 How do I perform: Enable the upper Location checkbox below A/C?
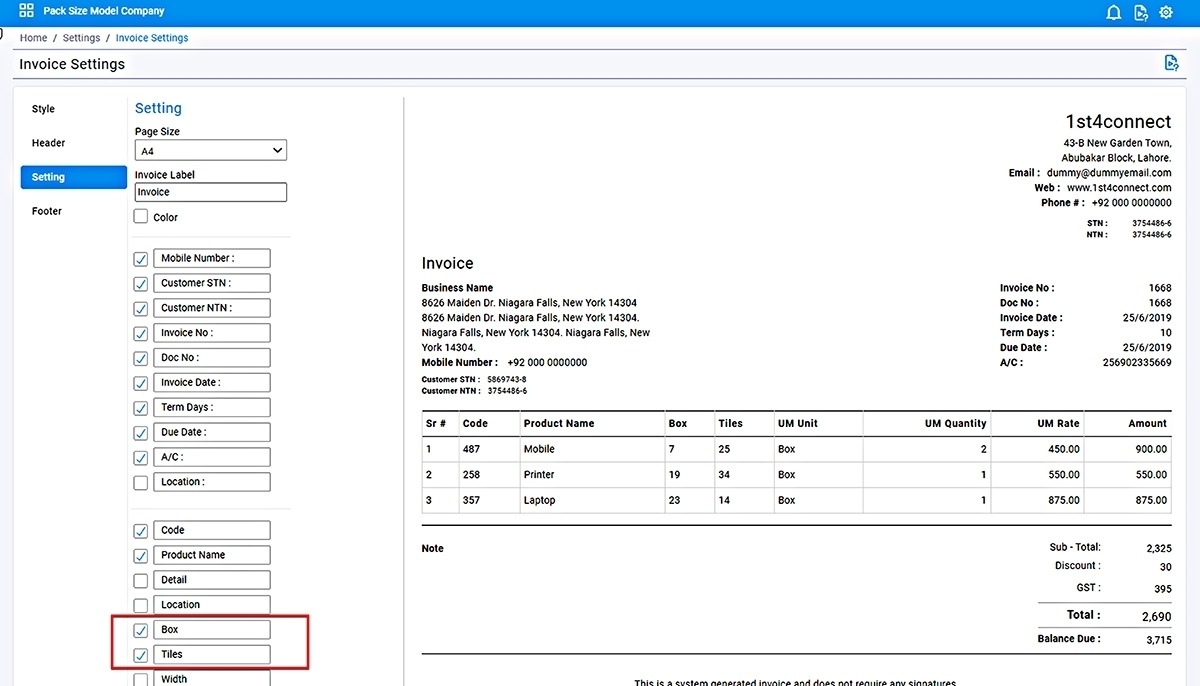(x=141, y=483)
